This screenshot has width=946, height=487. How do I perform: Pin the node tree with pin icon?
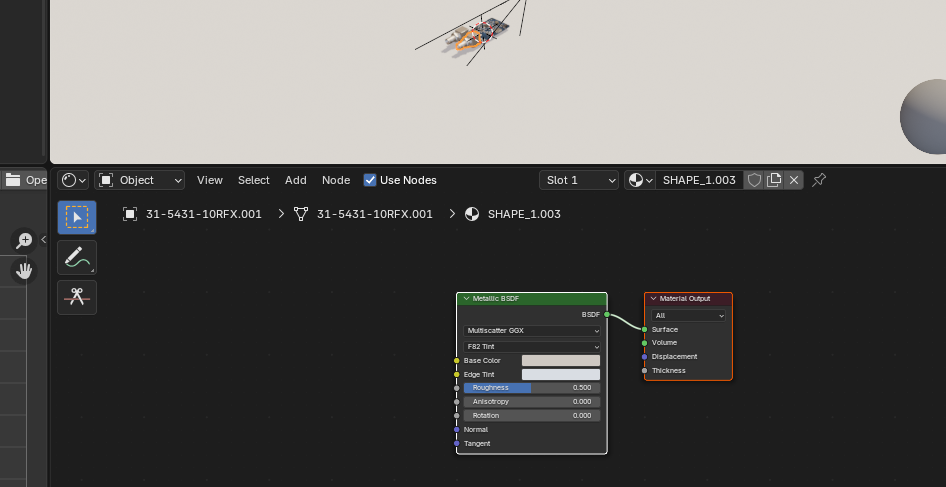[819, 180]
